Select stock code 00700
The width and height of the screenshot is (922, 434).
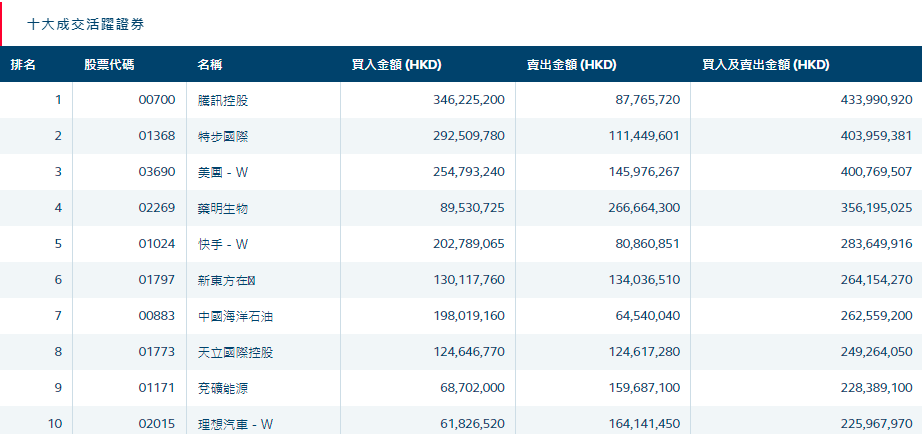coord(157,100)
